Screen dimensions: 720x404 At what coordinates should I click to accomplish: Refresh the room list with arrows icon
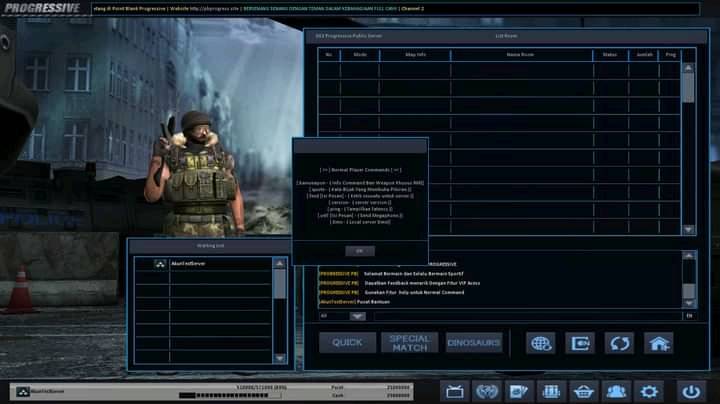619,343
